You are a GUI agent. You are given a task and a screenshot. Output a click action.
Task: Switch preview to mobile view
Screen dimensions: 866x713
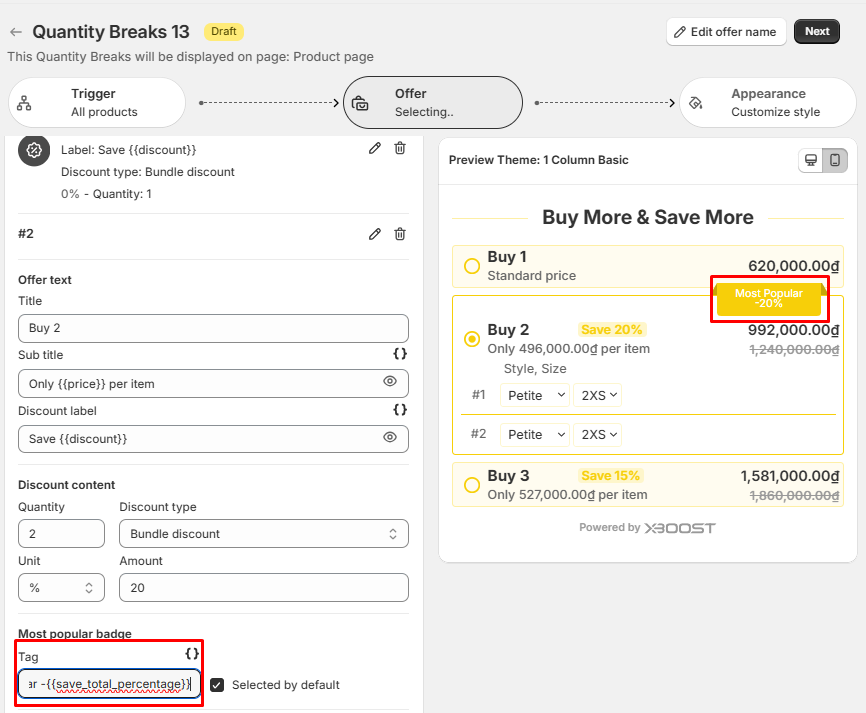point(835,160)
